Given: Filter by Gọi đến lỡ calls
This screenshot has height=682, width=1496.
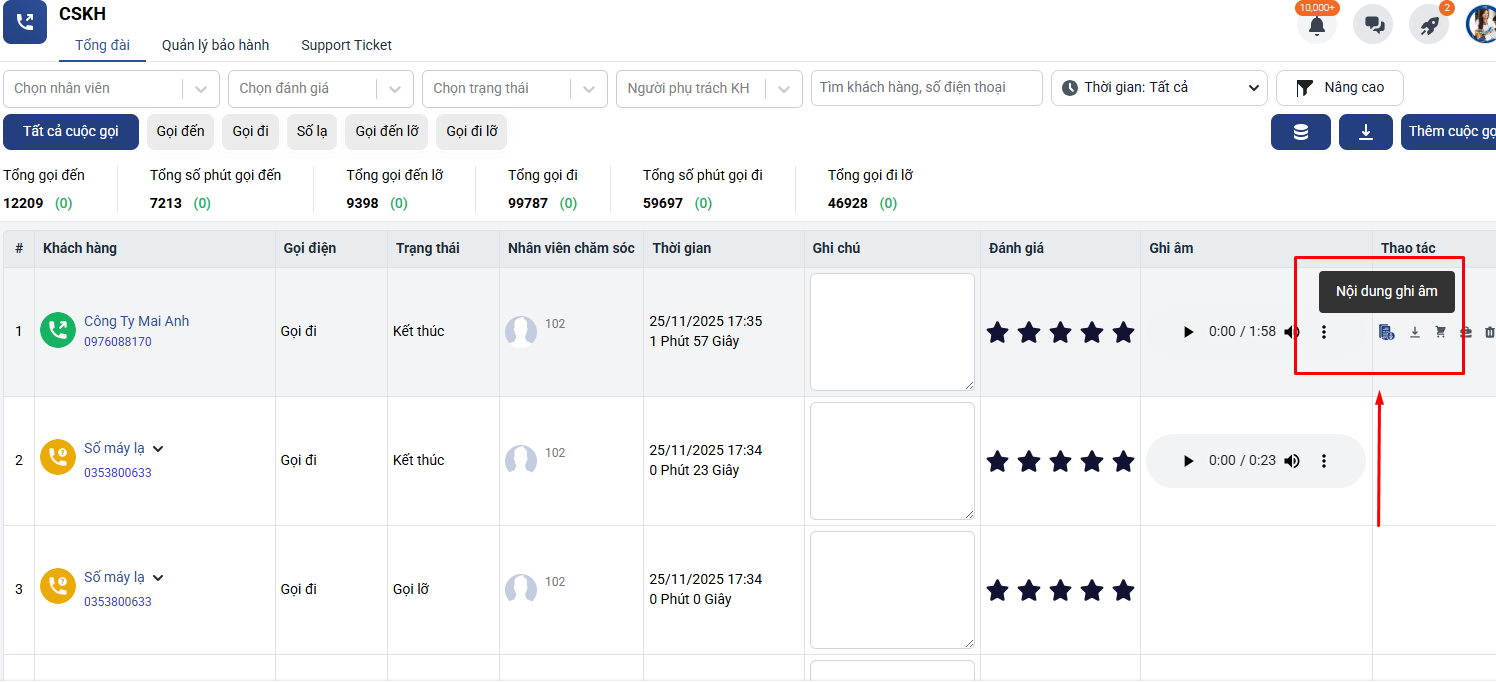Looking at the screenshot, I should tap(386, 132).
